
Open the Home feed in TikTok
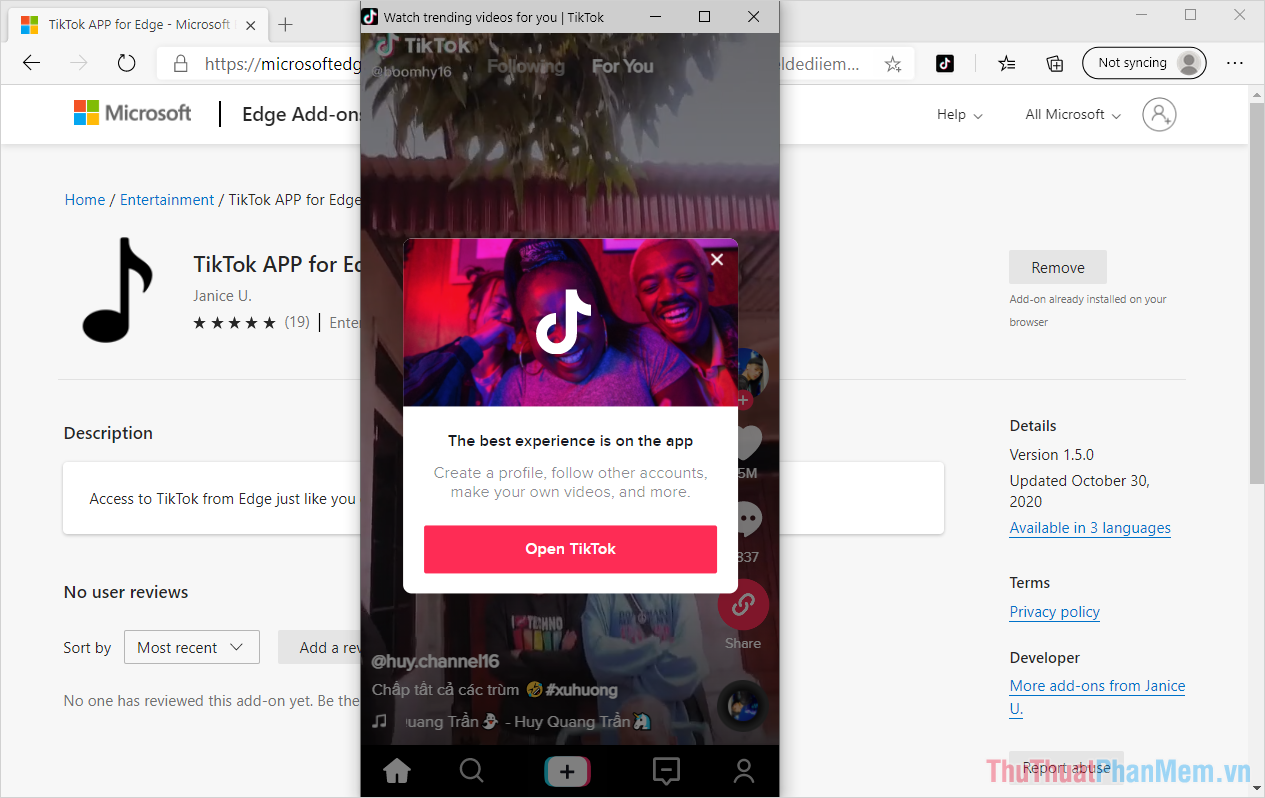(x=396, y=771)
